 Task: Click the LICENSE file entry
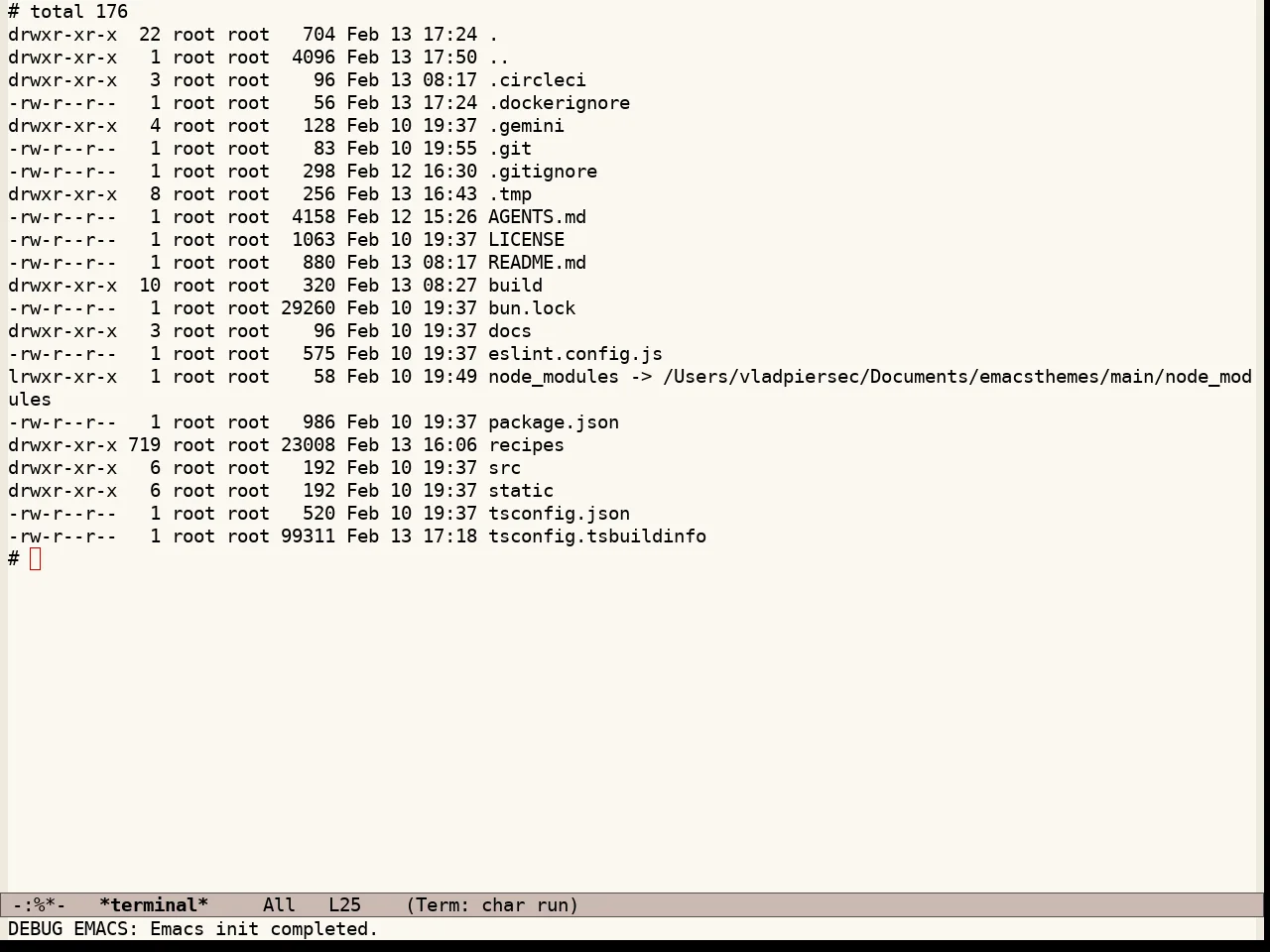tap(526, 240)
